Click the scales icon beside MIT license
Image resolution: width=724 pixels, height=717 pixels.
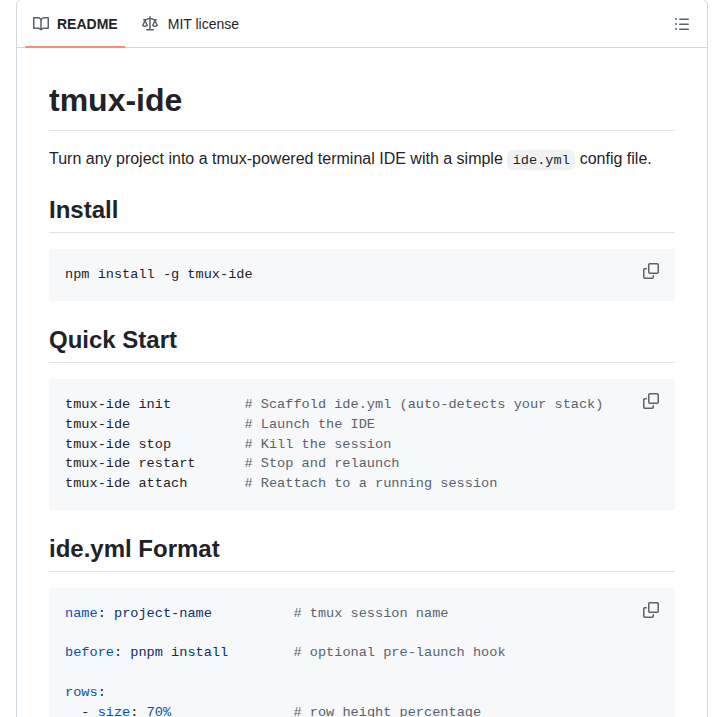[150, 24]
